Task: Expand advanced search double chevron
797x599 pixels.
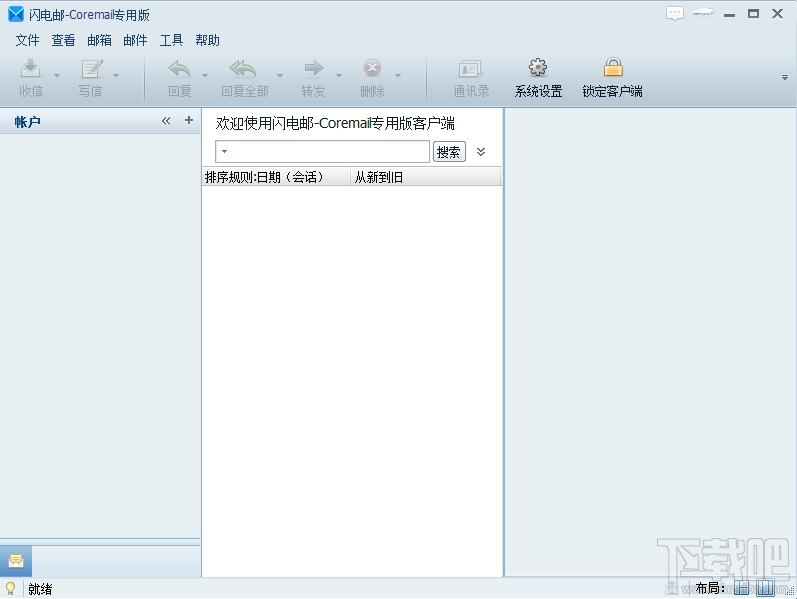Action: (481, 152)
